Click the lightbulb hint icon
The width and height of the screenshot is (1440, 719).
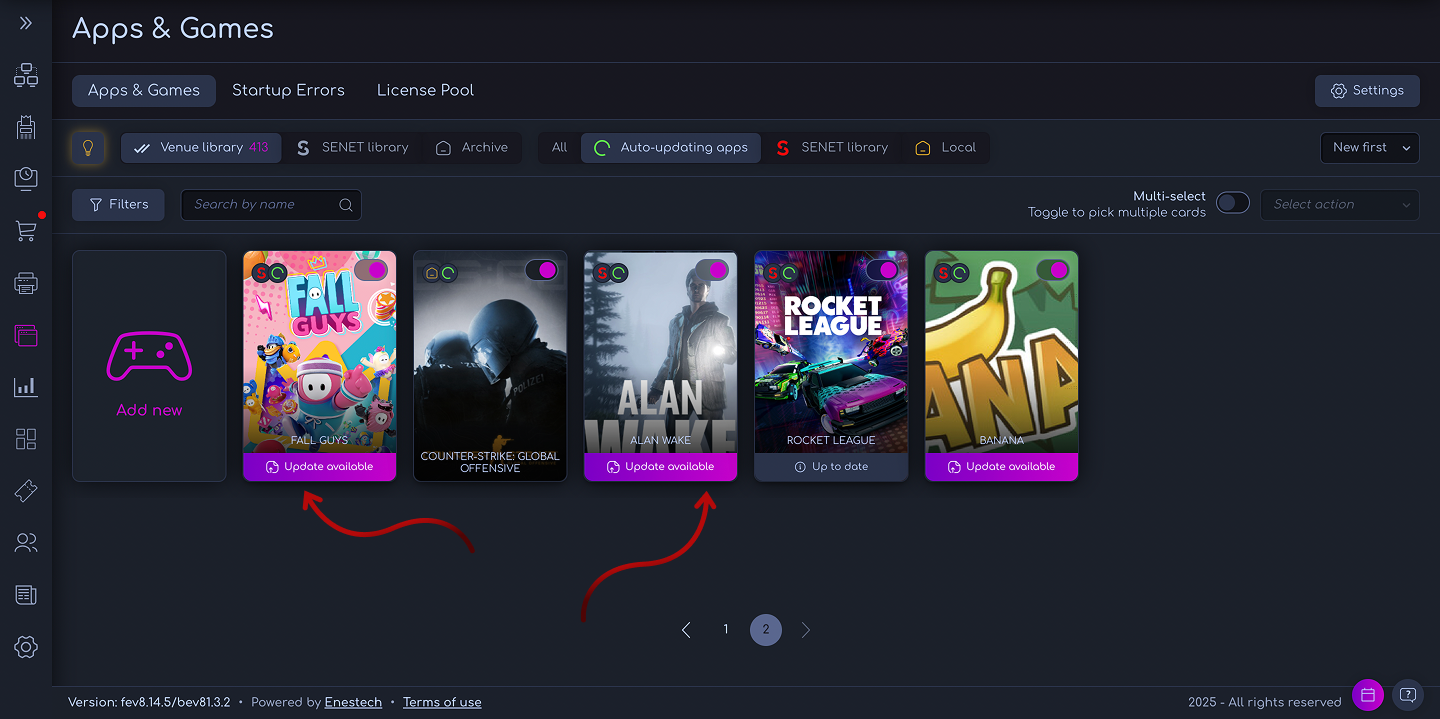coord(88,148)
